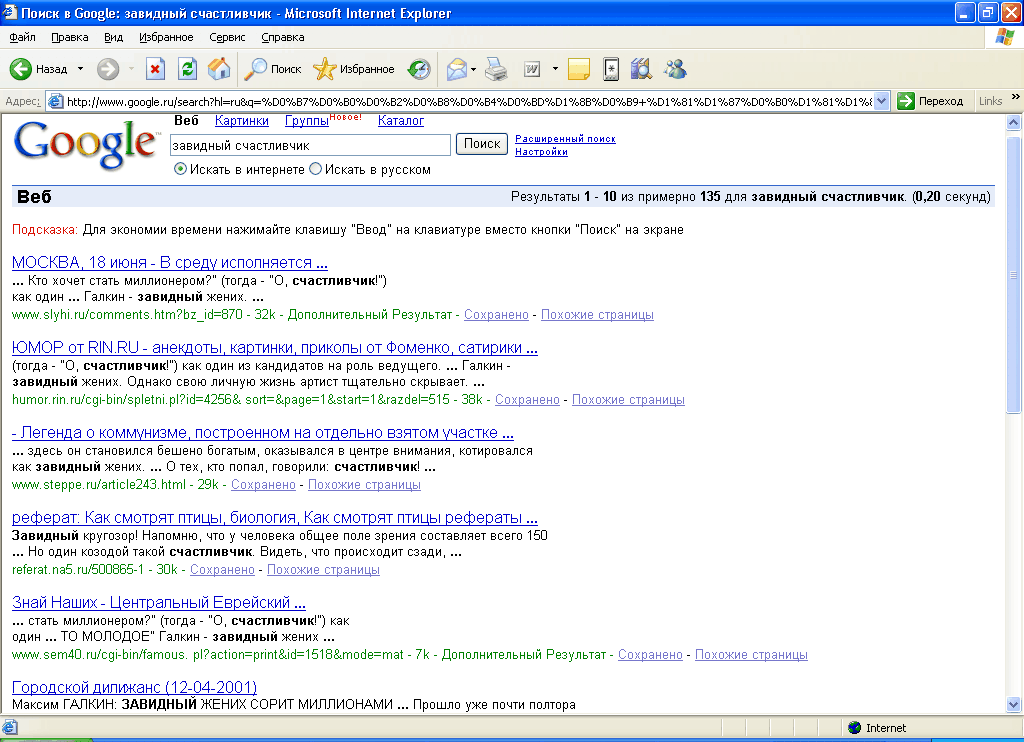Open the Поиск search pane
Viewport: 1024px width, 742px height.
pos(272,69)
